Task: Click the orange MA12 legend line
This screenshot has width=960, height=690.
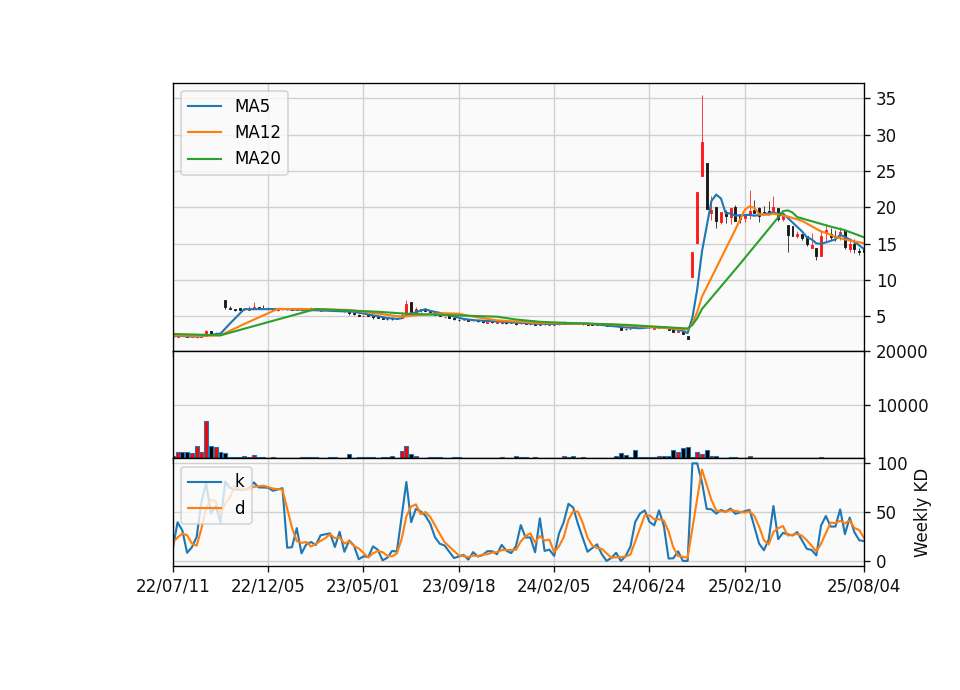Action: (x=204, y=132)
